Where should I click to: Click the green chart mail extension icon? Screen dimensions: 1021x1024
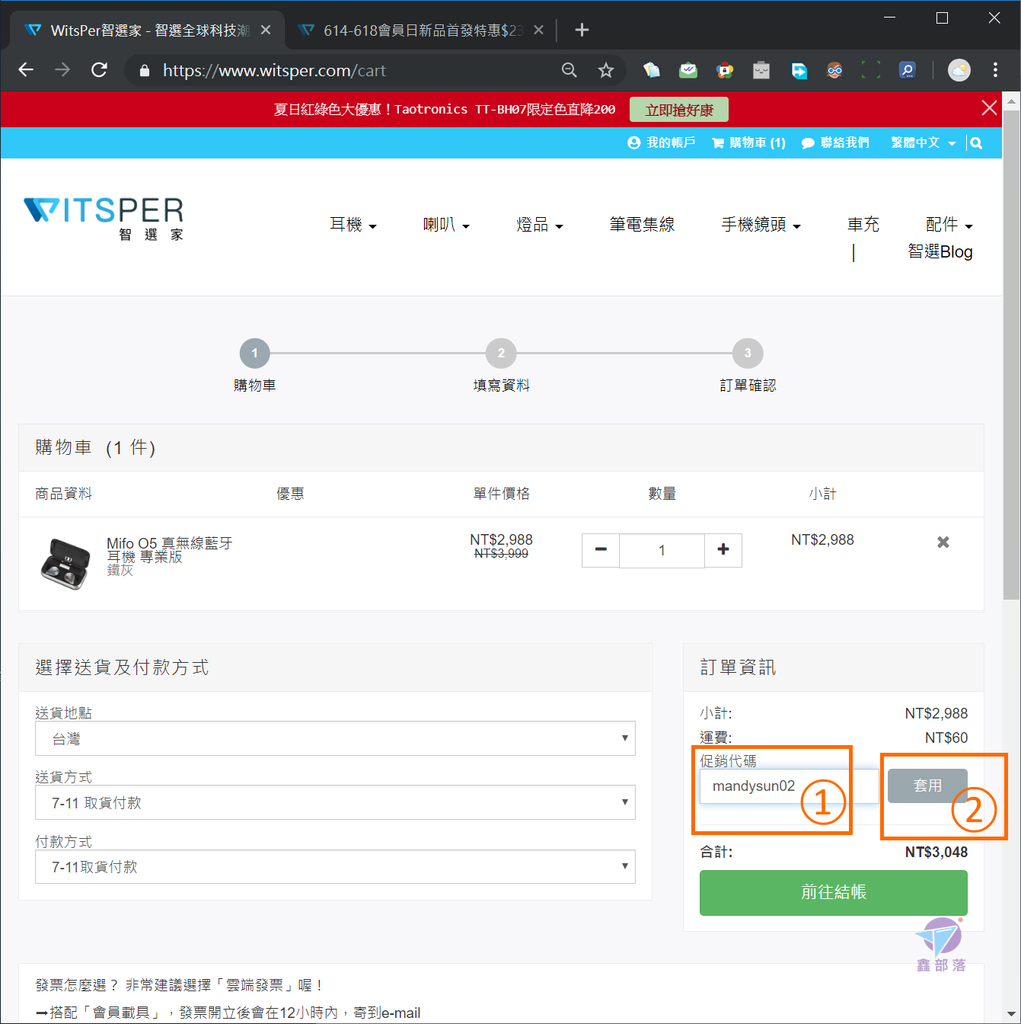pyautogui.click(x=688, y=70)
